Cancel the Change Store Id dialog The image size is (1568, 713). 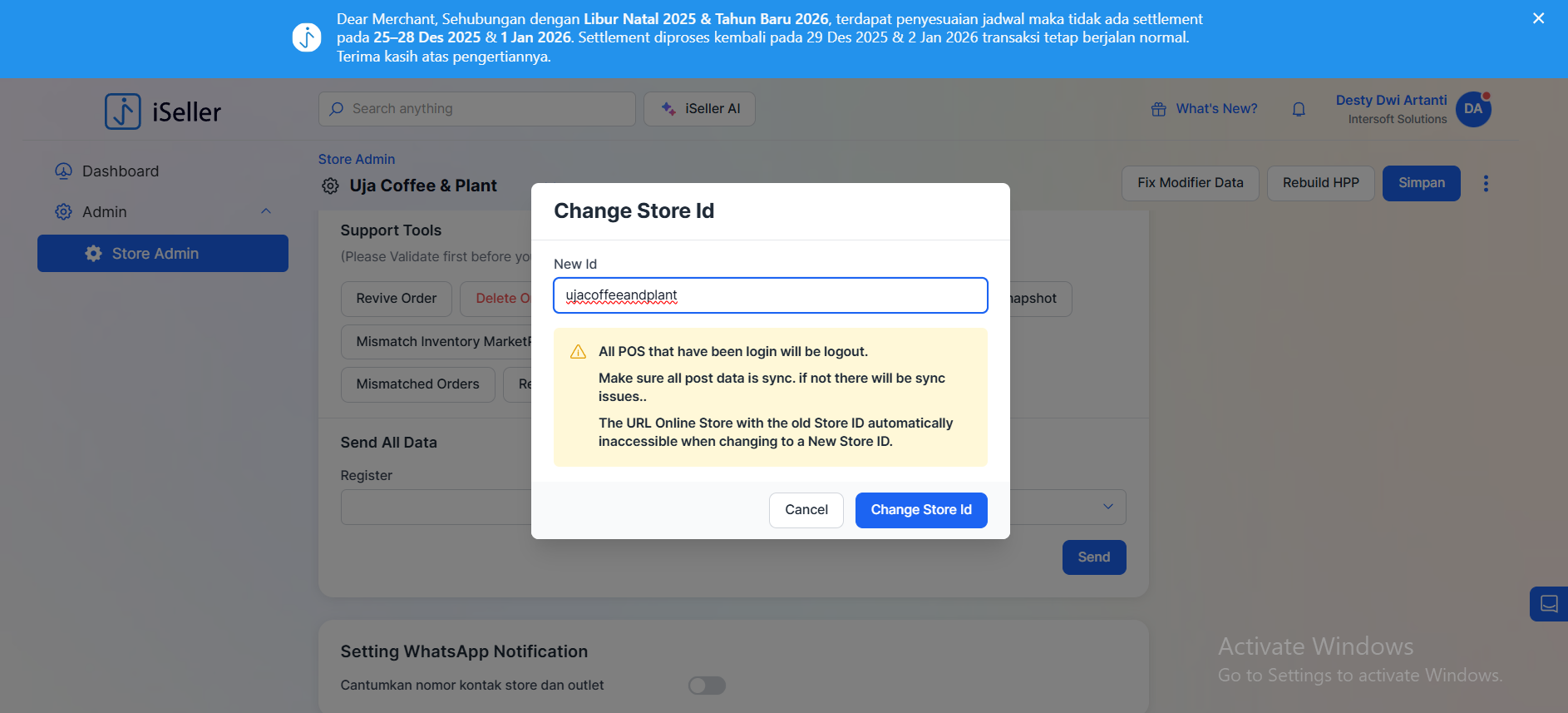(806, 510)
